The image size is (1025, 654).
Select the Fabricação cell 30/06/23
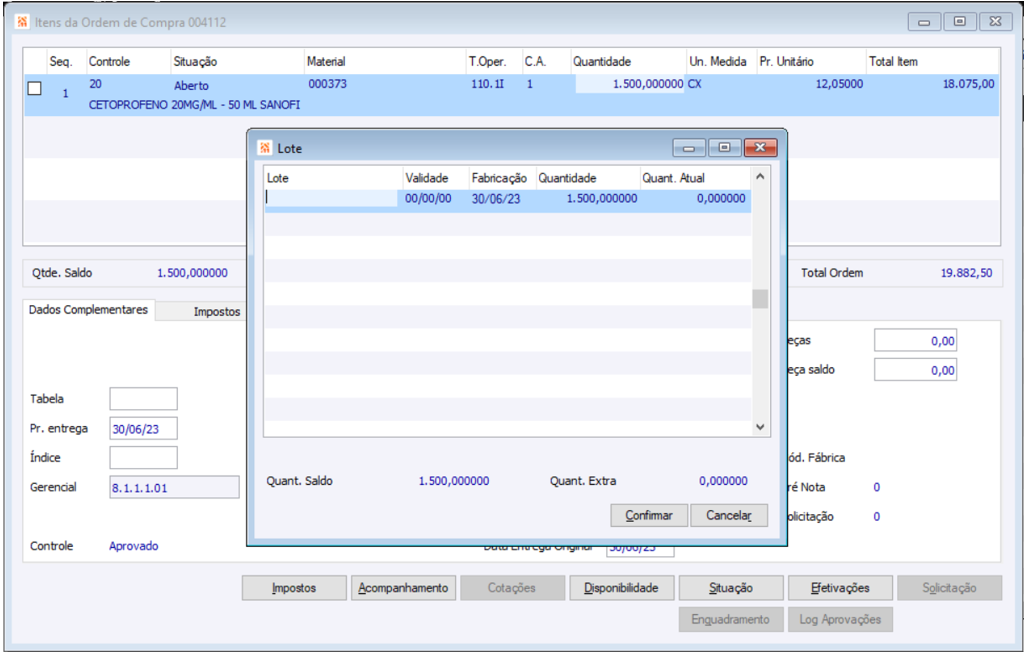[x=496, y=199]
